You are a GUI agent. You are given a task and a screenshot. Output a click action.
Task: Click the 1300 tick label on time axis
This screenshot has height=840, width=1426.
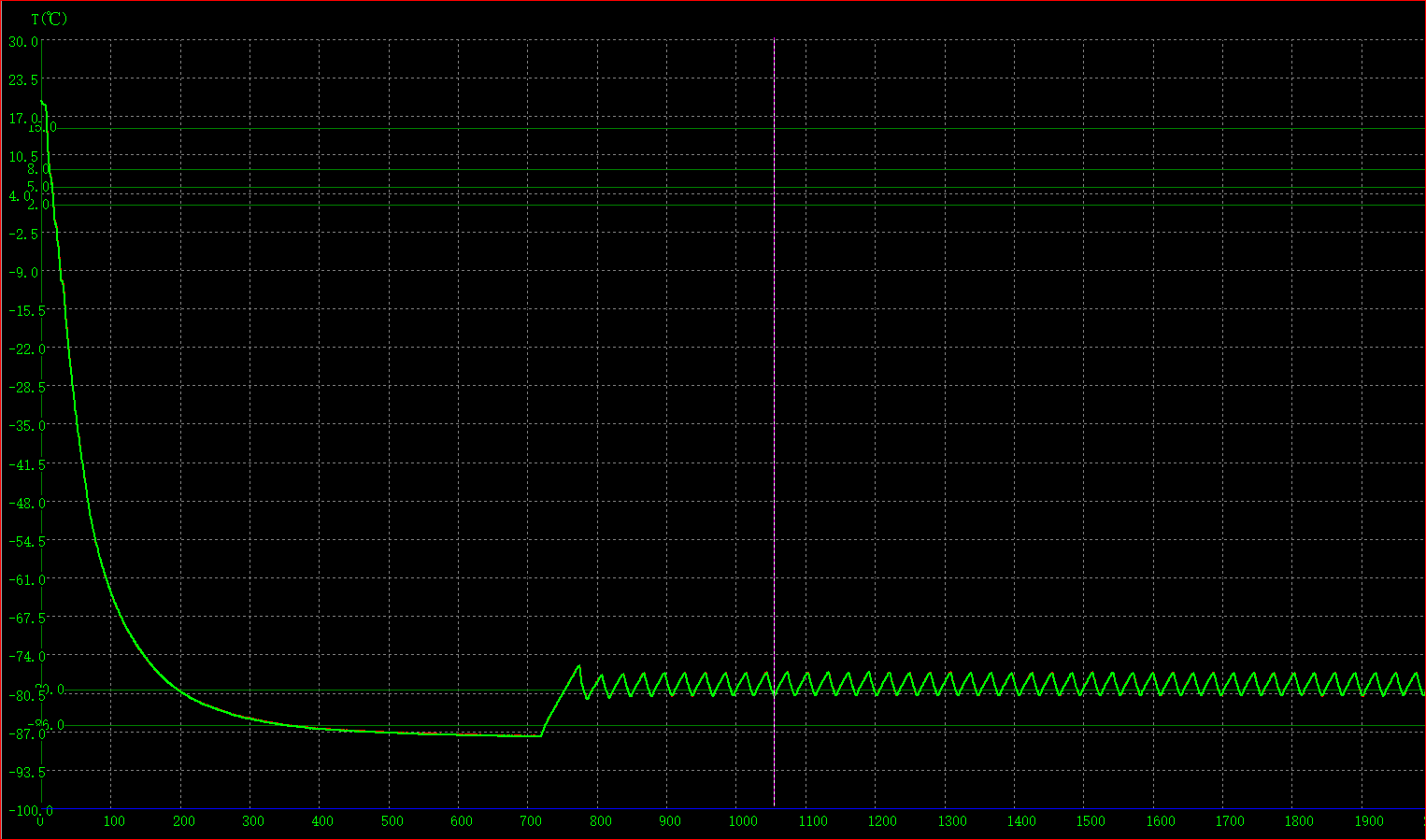(x=951, y=821)
